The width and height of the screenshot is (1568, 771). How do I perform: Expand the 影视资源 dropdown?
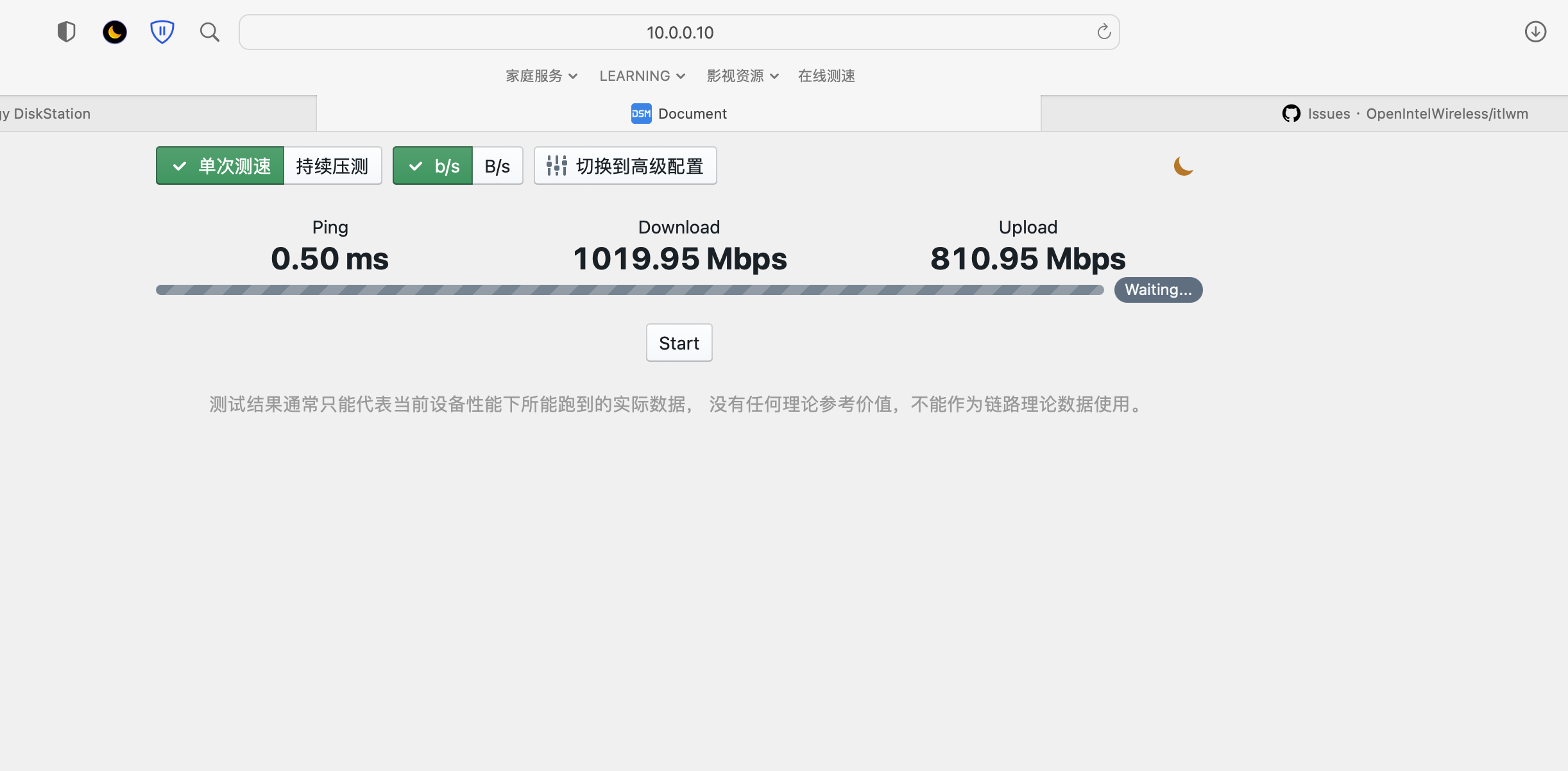(742, 76)
